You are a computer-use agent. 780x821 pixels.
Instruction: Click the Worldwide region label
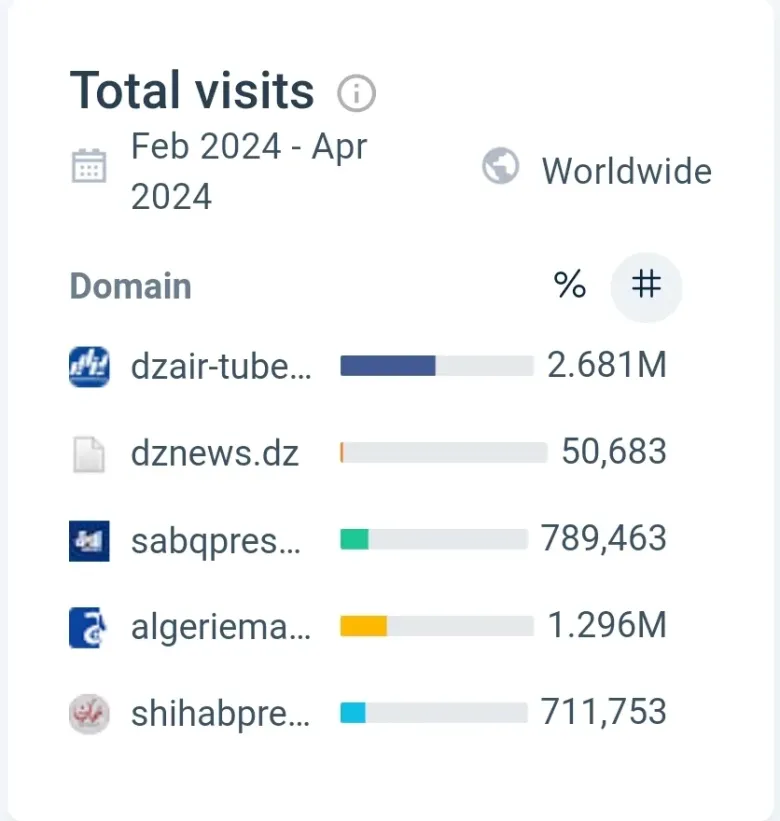(x=627, y=171)
